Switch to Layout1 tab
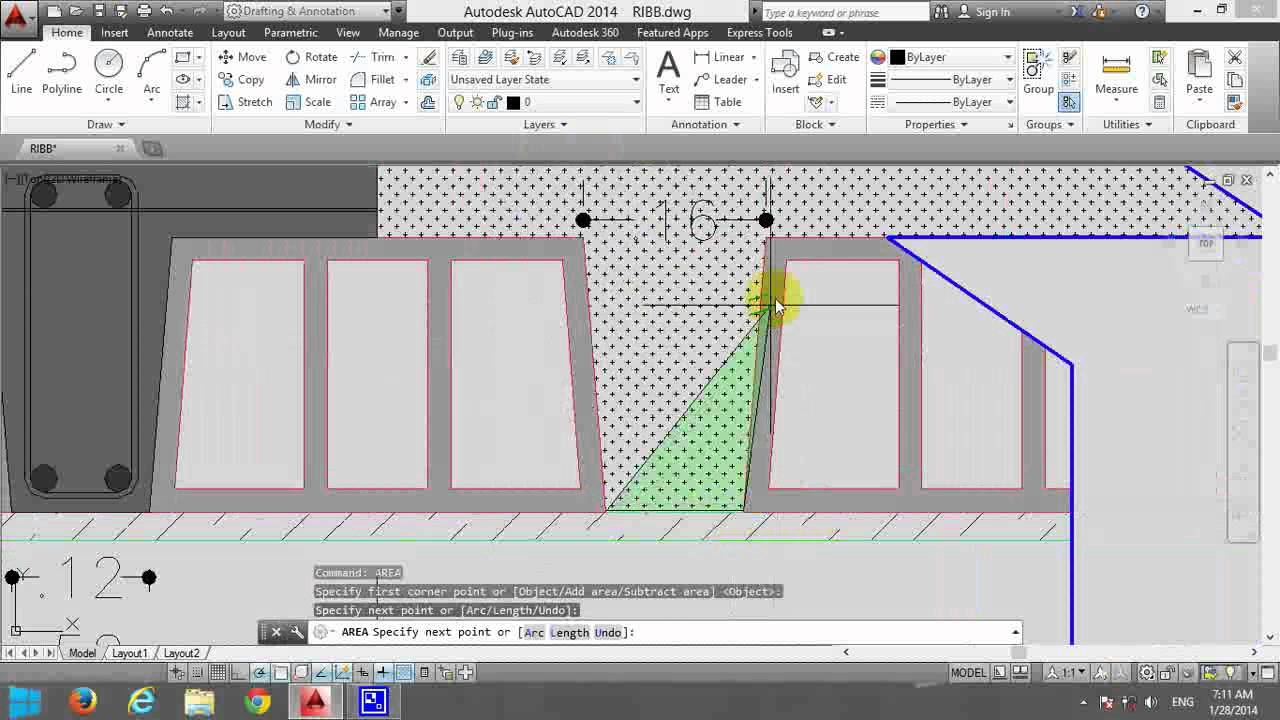The height and width of the screenshot is (720, 1280). click(x=129, y=653)
